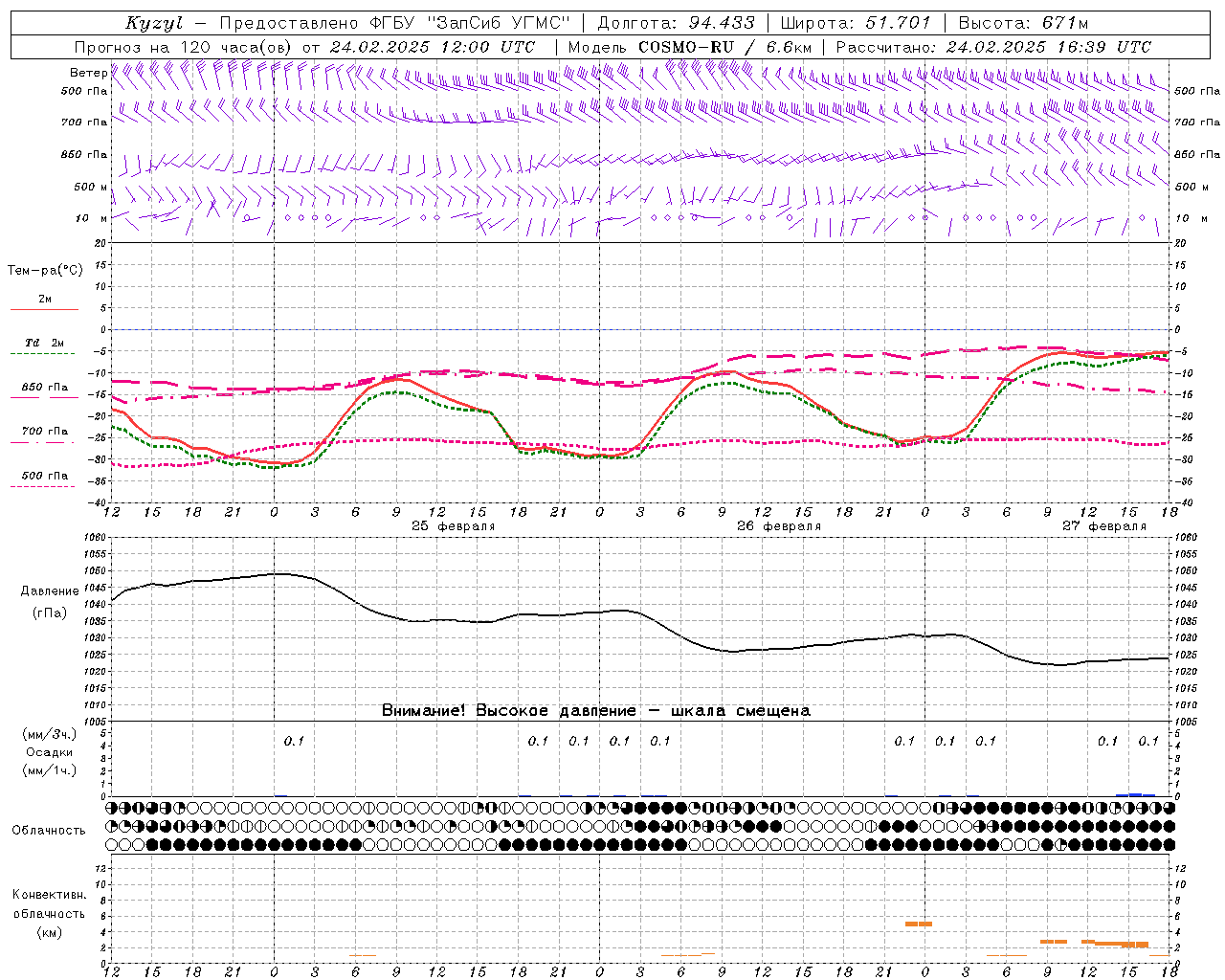
Task: Click the "(мм/1ч.)" precipitation unit label
Action: click(x=50, y=770)
